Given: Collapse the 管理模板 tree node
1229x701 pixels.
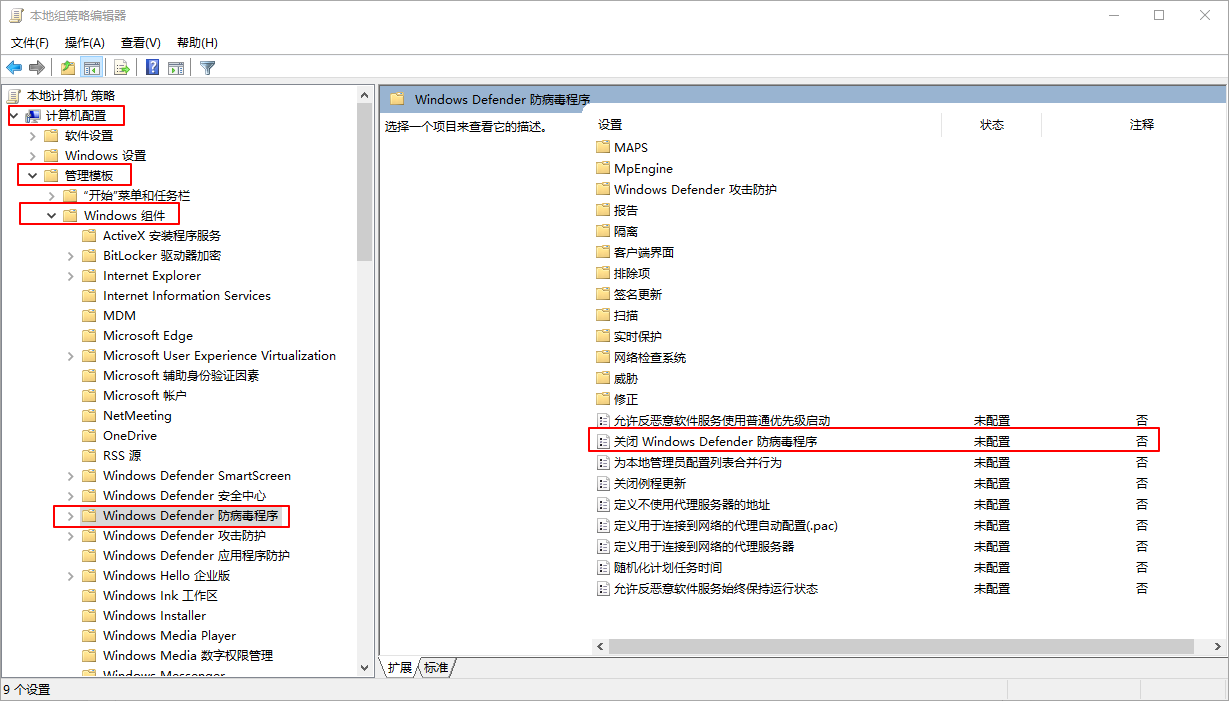Looking at the screenshot, I should [33, 175].
